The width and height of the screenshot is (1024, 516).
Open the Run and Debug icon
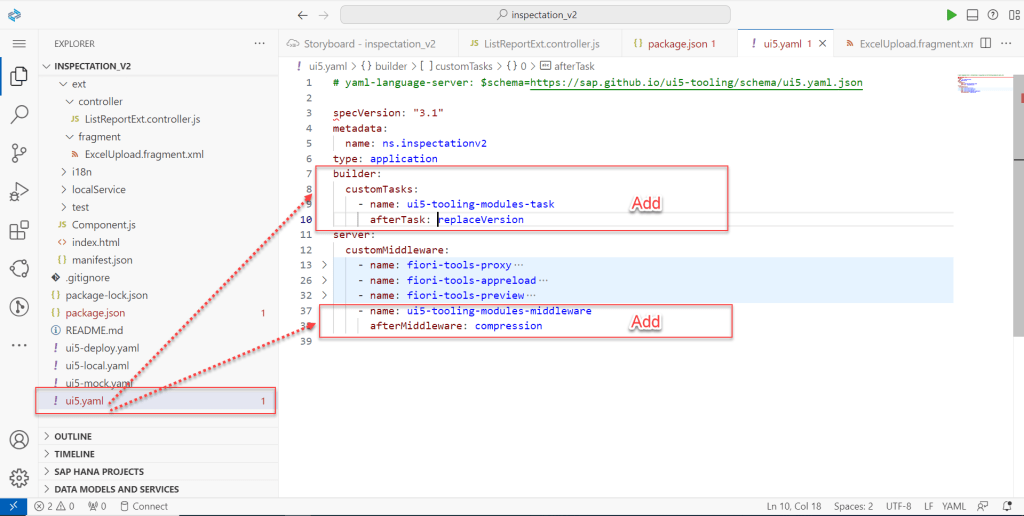[x=18, y=192]
